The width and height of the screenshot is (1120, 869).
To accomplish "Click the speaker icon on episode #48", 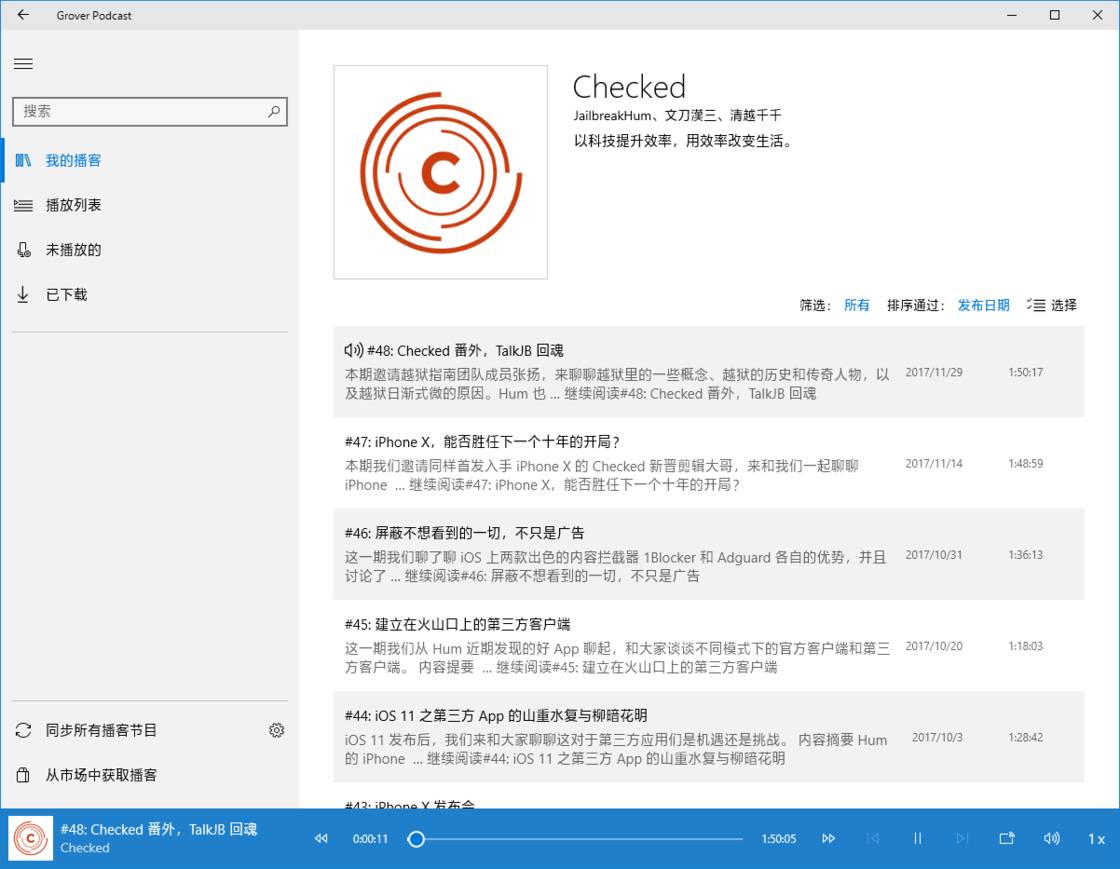I will 354,351.
